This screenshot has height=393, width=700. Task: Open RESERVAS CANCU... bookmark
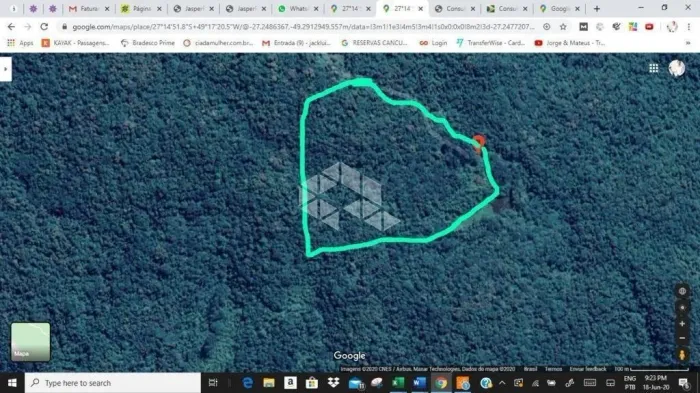(375, 43)
